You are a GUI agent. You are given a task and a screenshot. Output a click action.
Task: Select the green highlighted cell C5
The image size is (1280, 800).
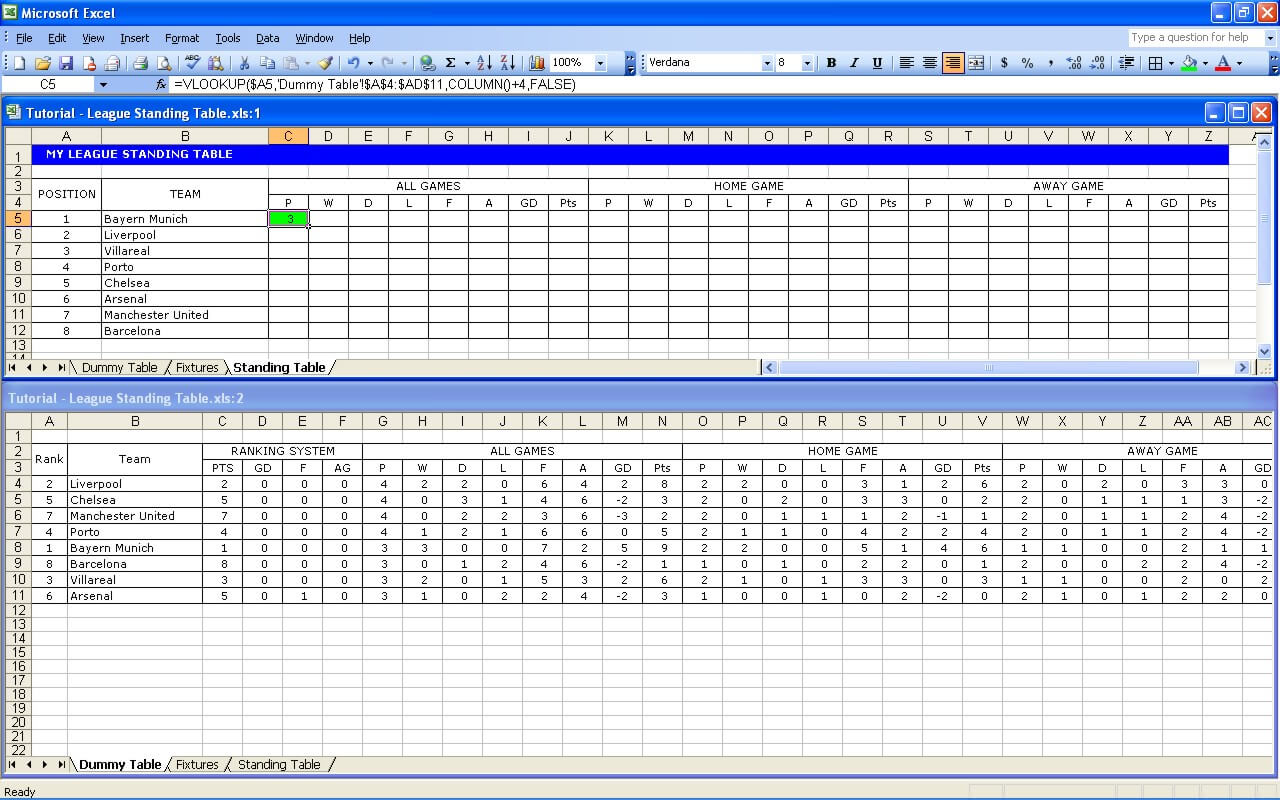tap(288, 219)
